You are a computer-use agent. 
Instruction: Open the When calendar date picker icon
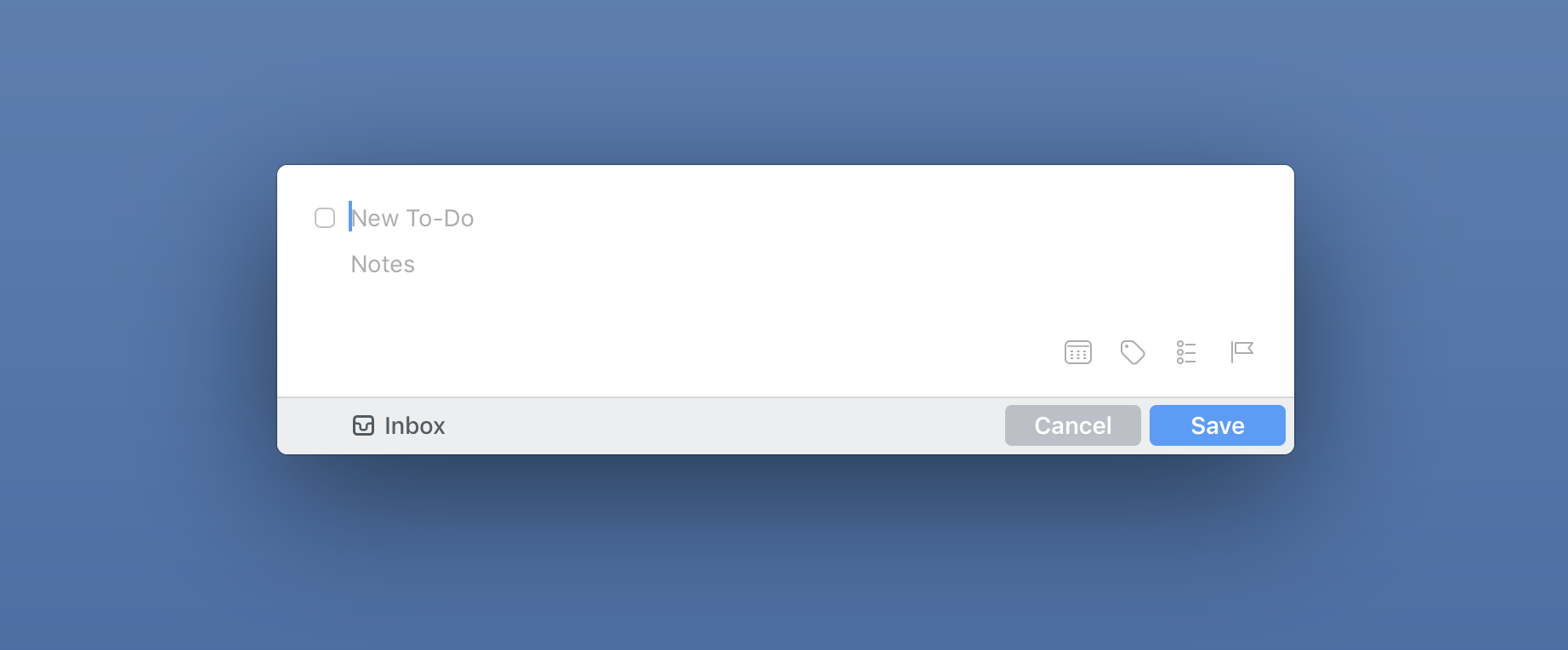coord(1077,352)
